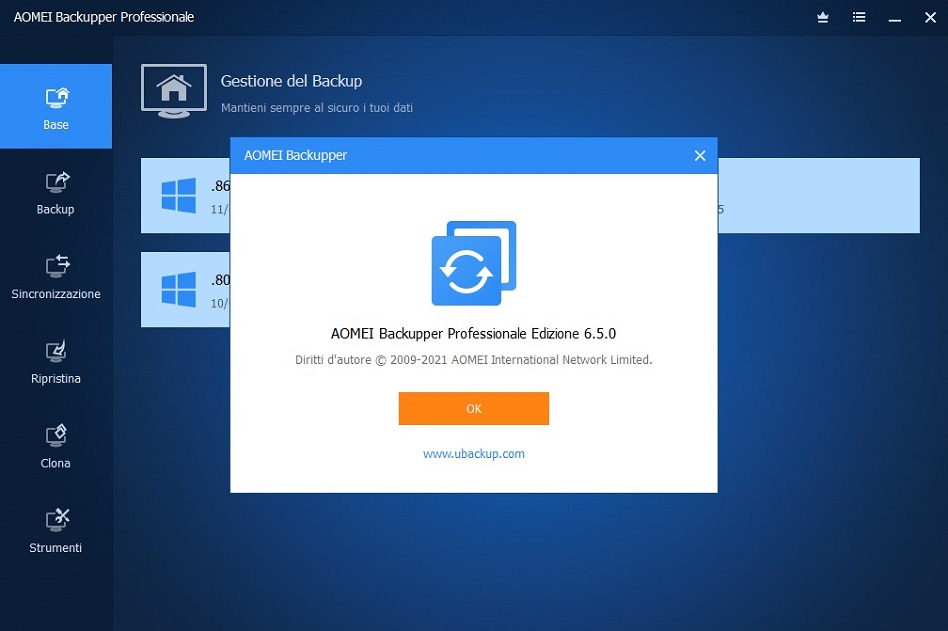Open the Strumenti tools section
This screenshot has width=948, height=631.
tap(56, 531)
